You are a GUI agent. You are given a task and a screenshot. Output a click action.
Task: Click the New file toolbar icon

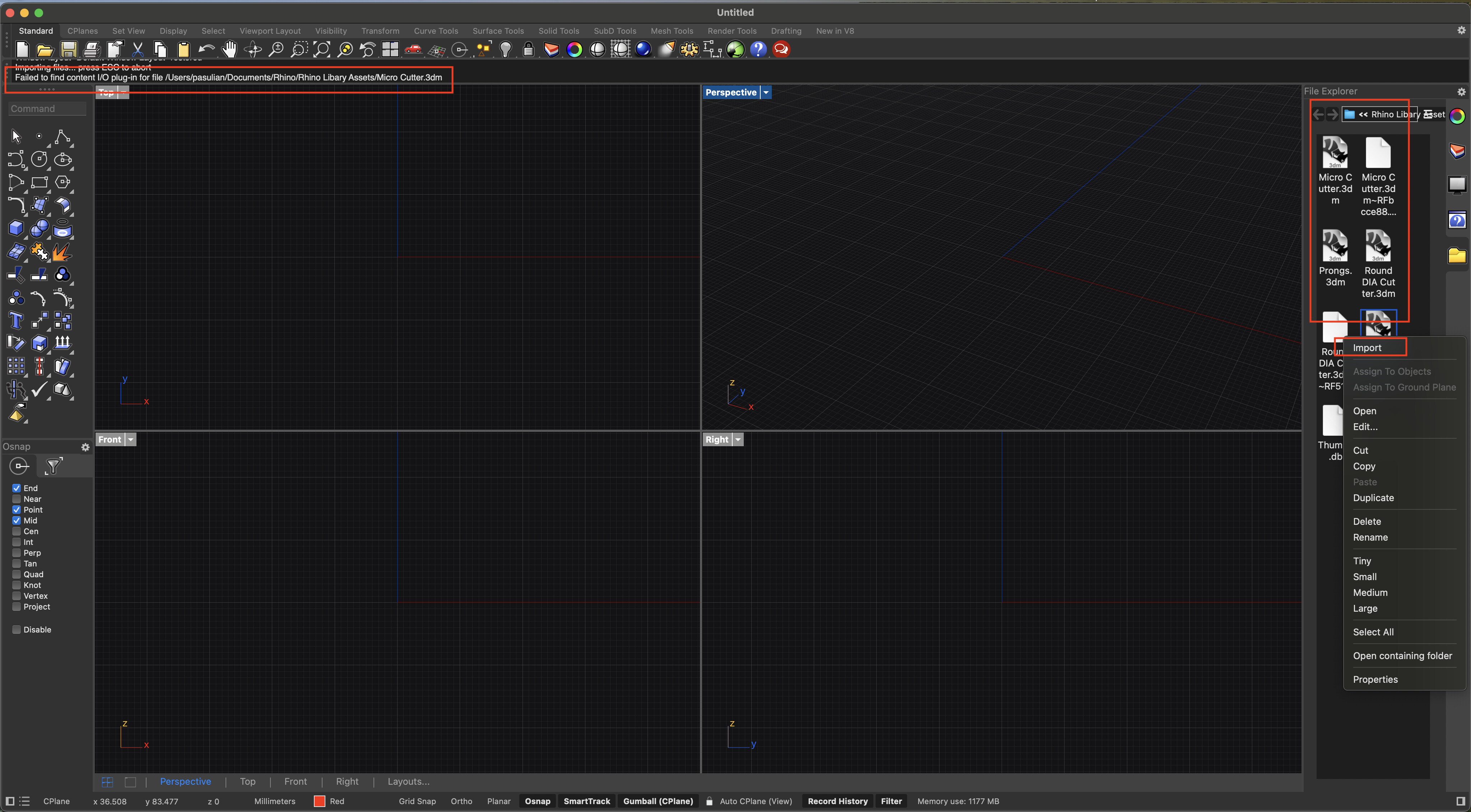coord(23,50)
